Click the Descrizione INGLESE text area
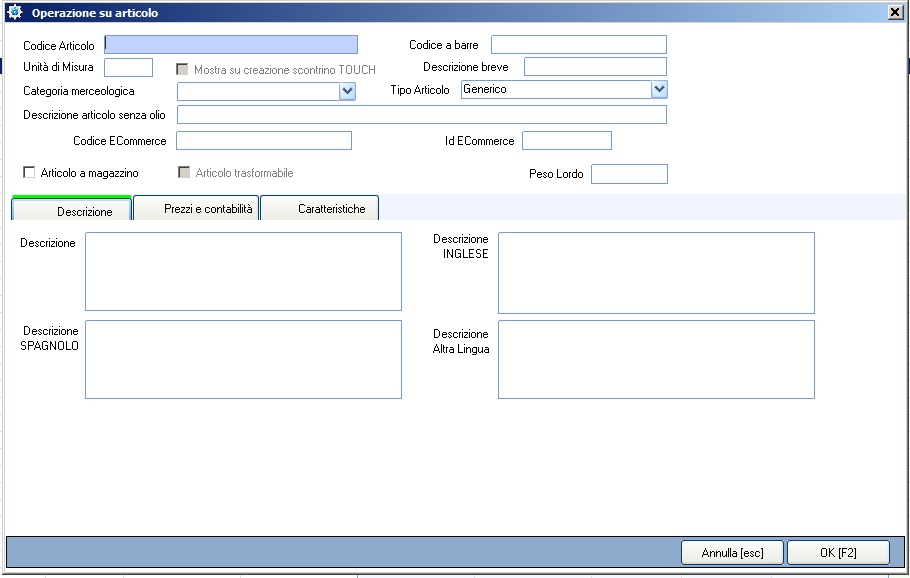Viewport: 910px width, 578px height. [x=656, y=273]
